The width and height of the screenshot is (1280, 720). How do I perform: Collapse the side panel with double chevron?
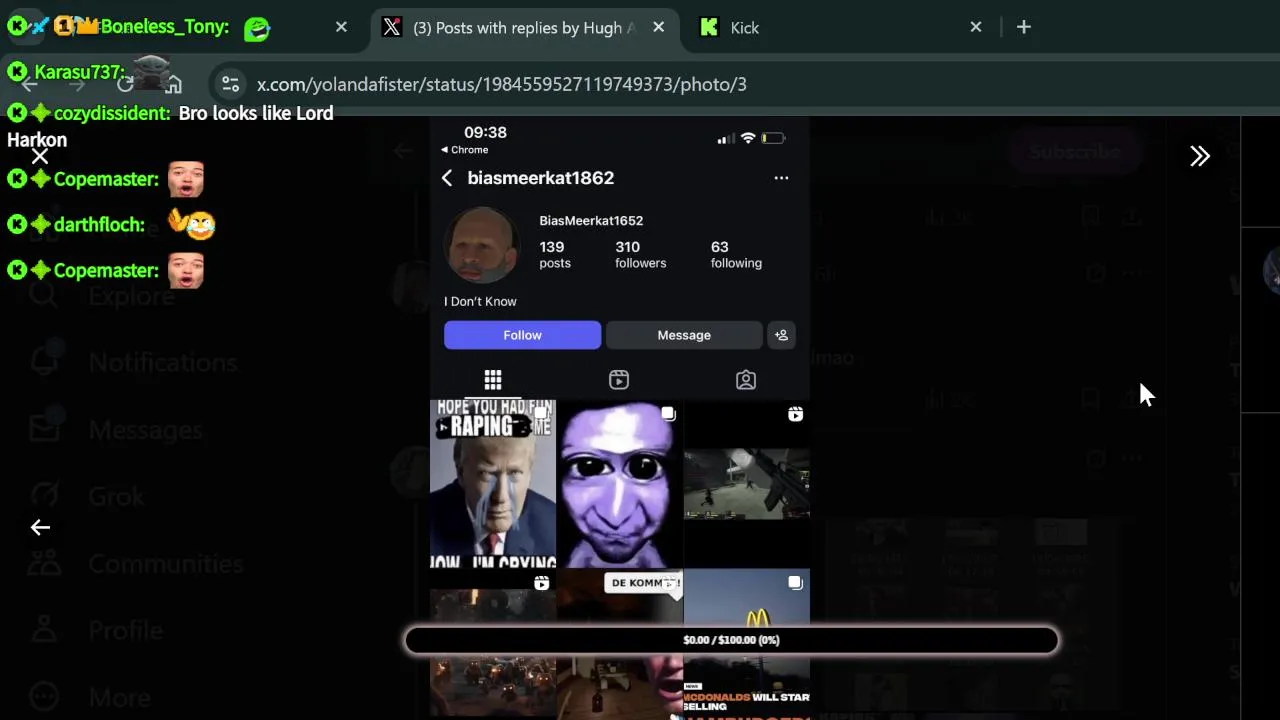1200,156
